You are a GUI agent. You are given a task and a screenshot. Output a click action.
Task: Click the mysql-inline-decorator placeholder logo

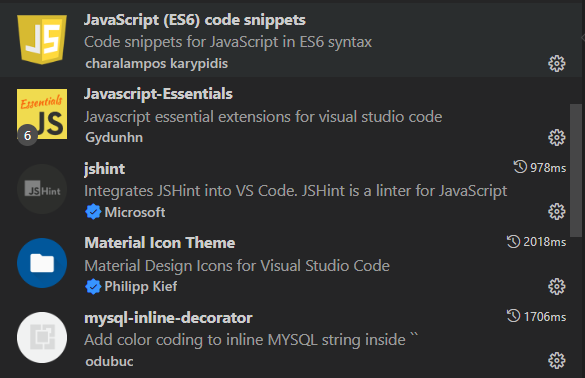(42, 337)
